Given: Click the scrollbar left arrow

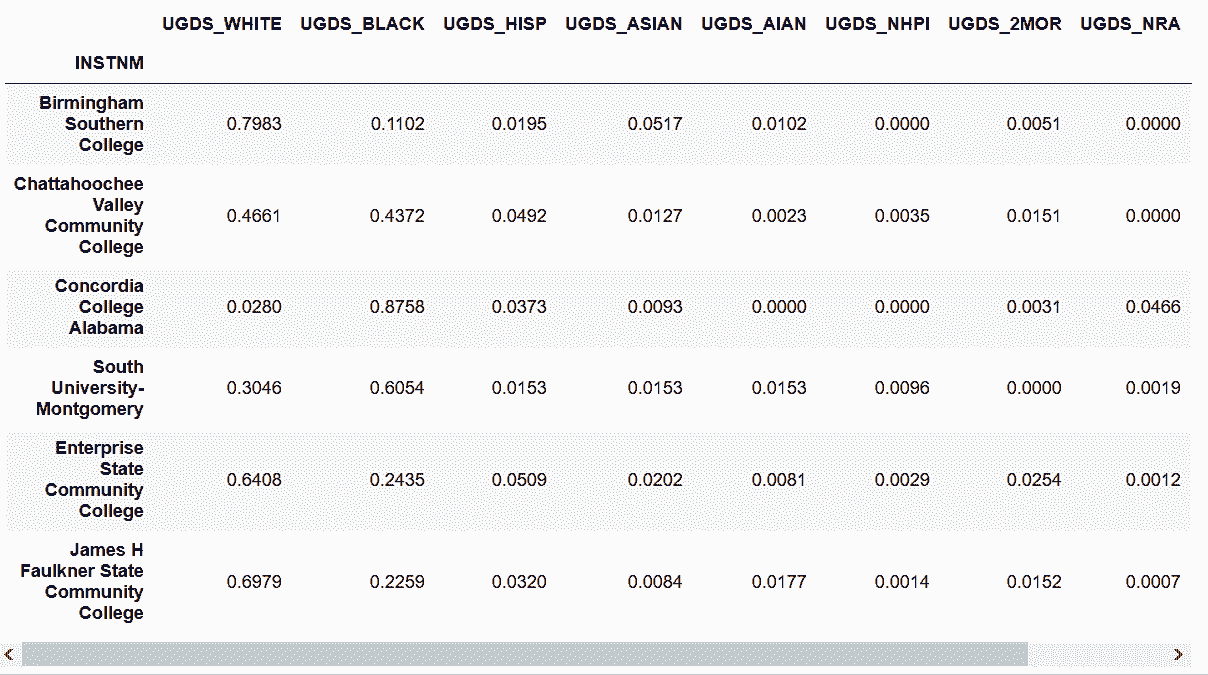Looking at the screenshot, I should [x=9, y=655].
